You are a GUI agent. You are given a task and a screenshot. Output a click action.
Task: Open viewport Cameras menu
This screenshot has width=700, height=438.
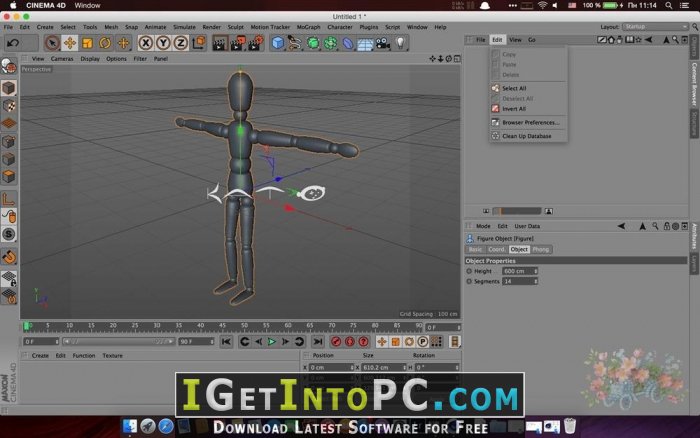62,58
